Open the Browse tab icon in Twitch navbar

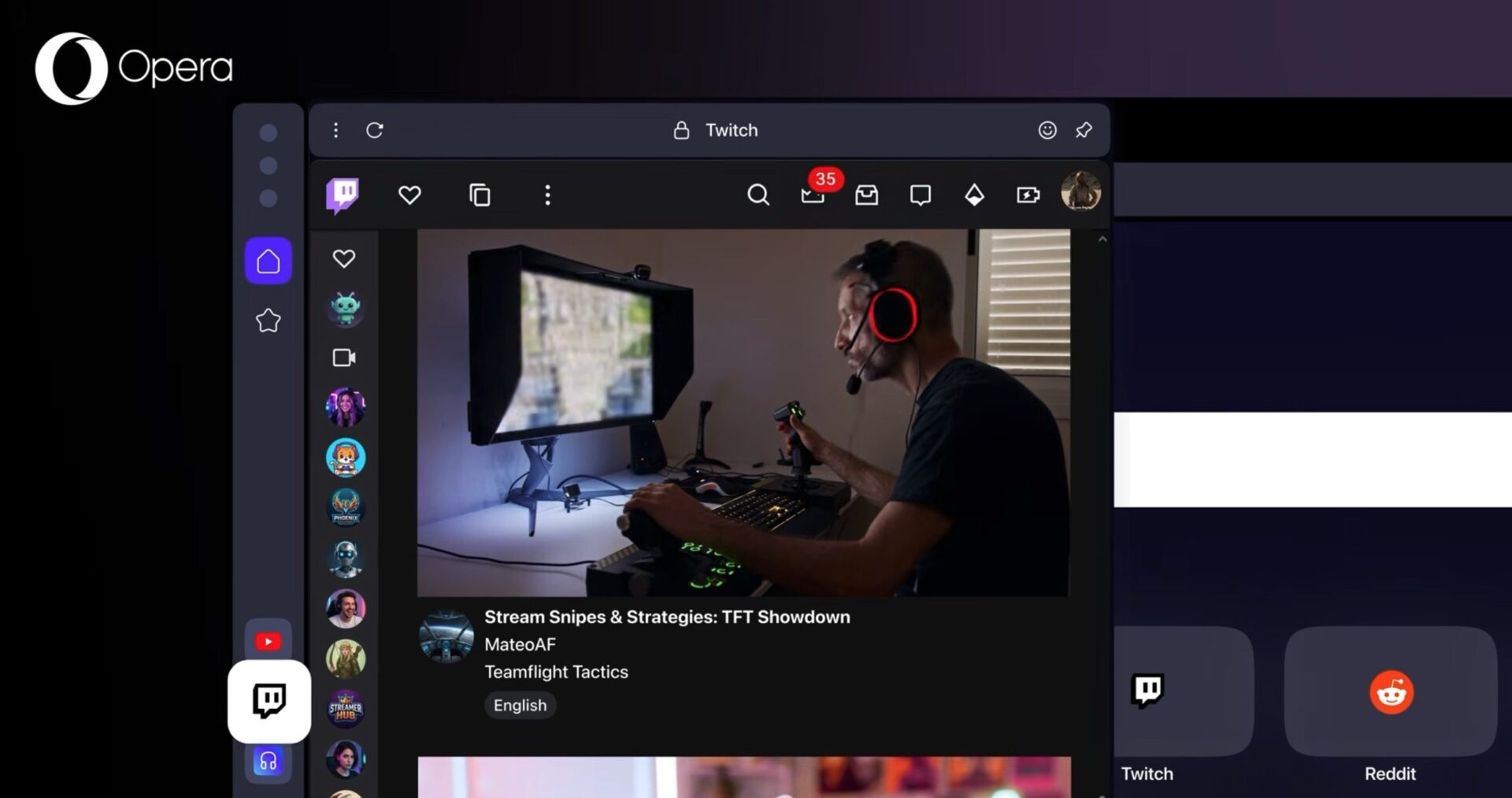point(479,195)
